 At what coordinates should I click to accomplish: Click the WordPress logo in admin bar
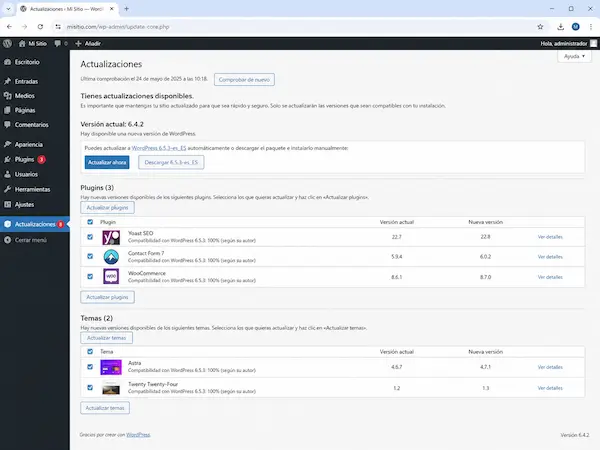(x=7, y=44)
